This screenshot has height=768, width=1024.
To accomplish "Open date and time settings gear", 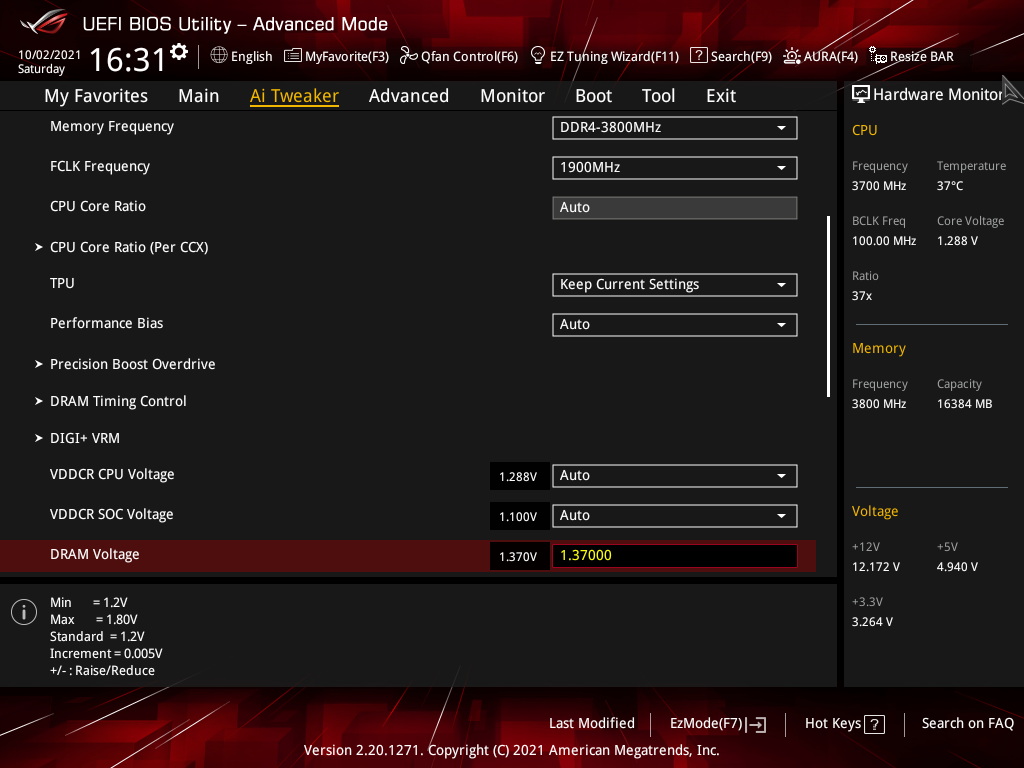I will 179,52.
